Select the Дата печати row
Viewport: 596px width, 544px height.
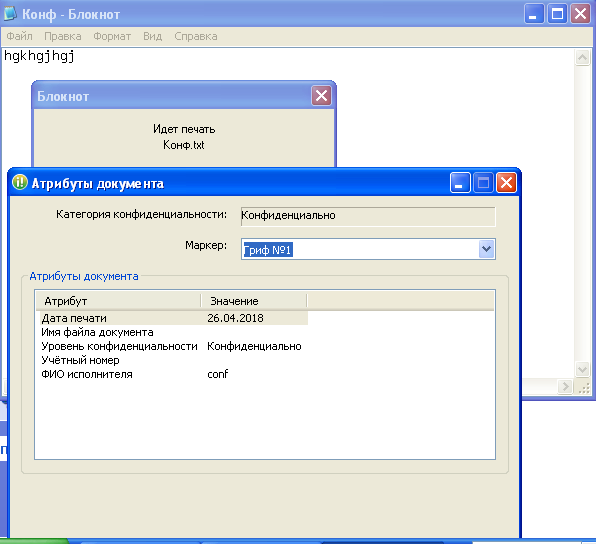pyautogui.click(x=173, y=318)
